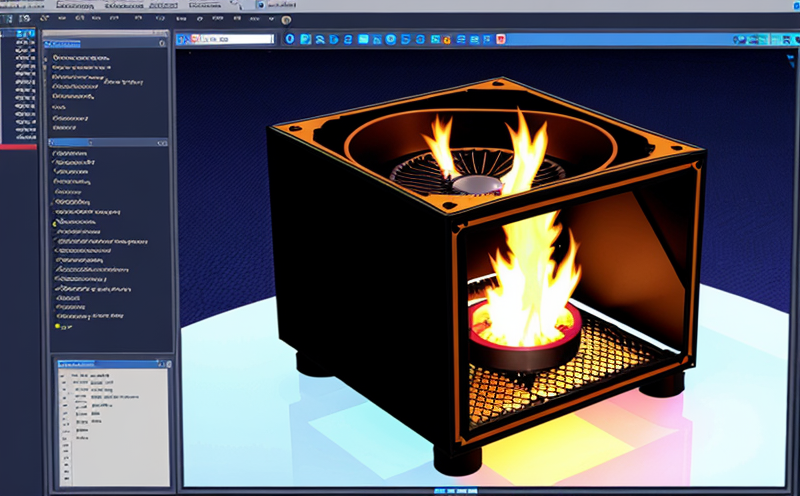Image resolution: width=800 pixels, height=496 pixels.
Task: Click the red bar under the far-left list
Action: 18,147
